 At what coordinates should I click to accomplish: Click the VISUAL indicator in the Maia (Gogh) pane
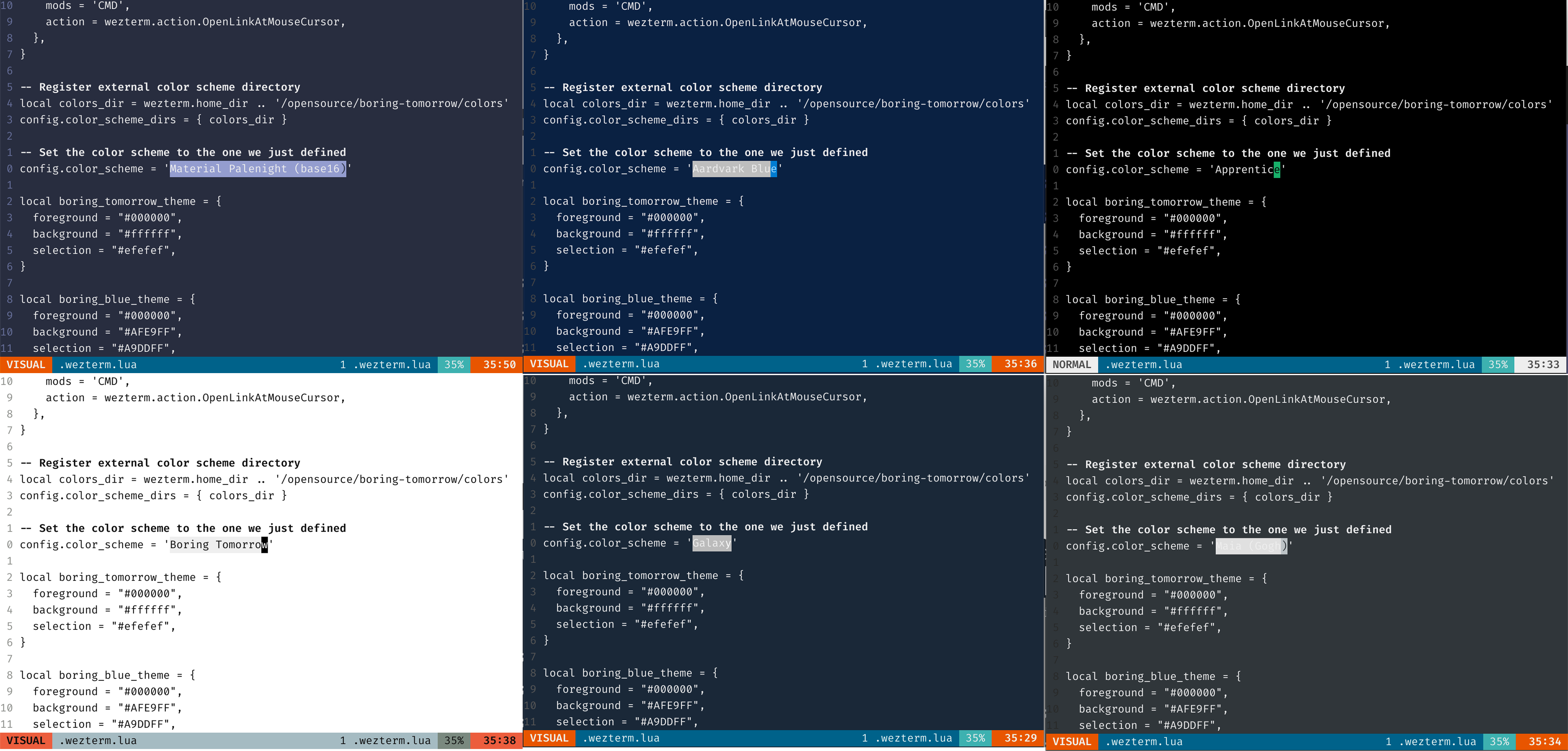pyautogui.click(x=1072, y=742)
